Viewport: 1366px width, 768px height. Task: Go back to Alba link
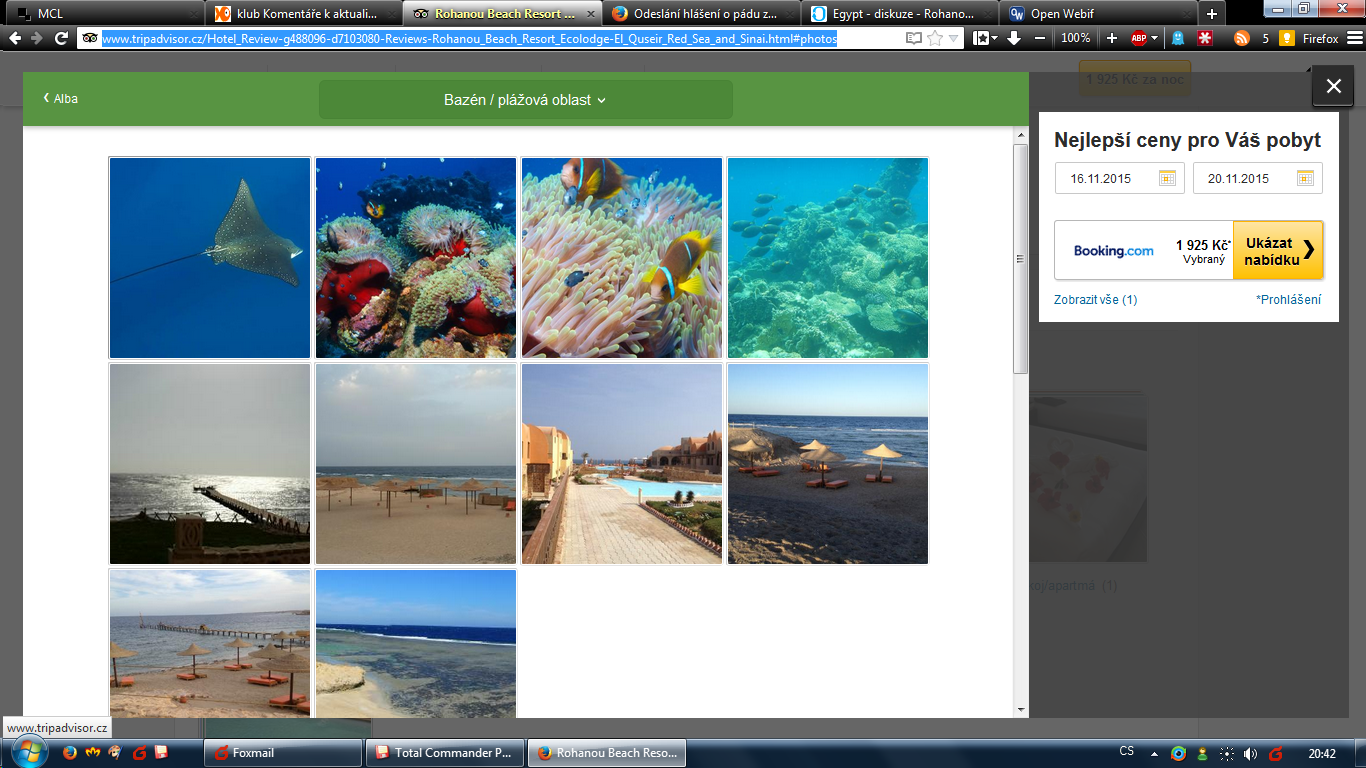point(60,99)
